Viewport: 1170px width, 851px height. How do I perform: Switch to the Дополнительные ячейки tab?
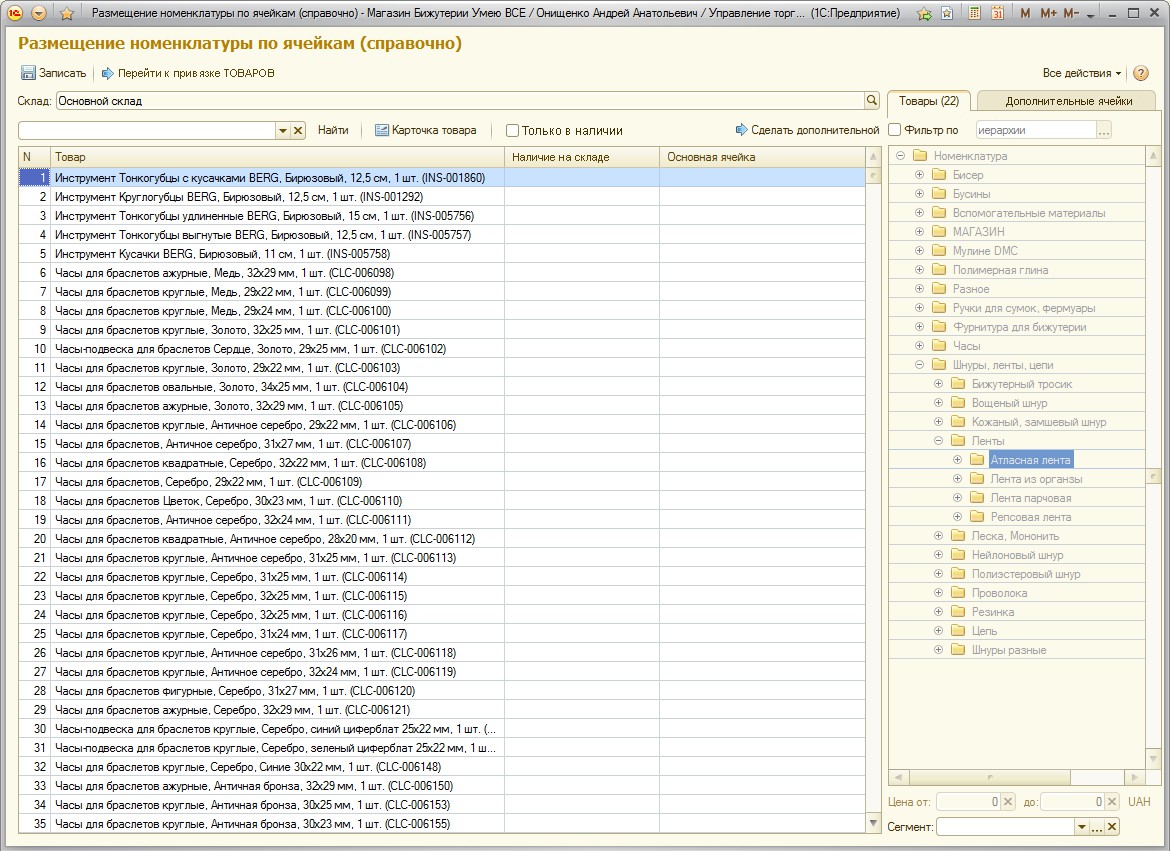coord(1068,101)
